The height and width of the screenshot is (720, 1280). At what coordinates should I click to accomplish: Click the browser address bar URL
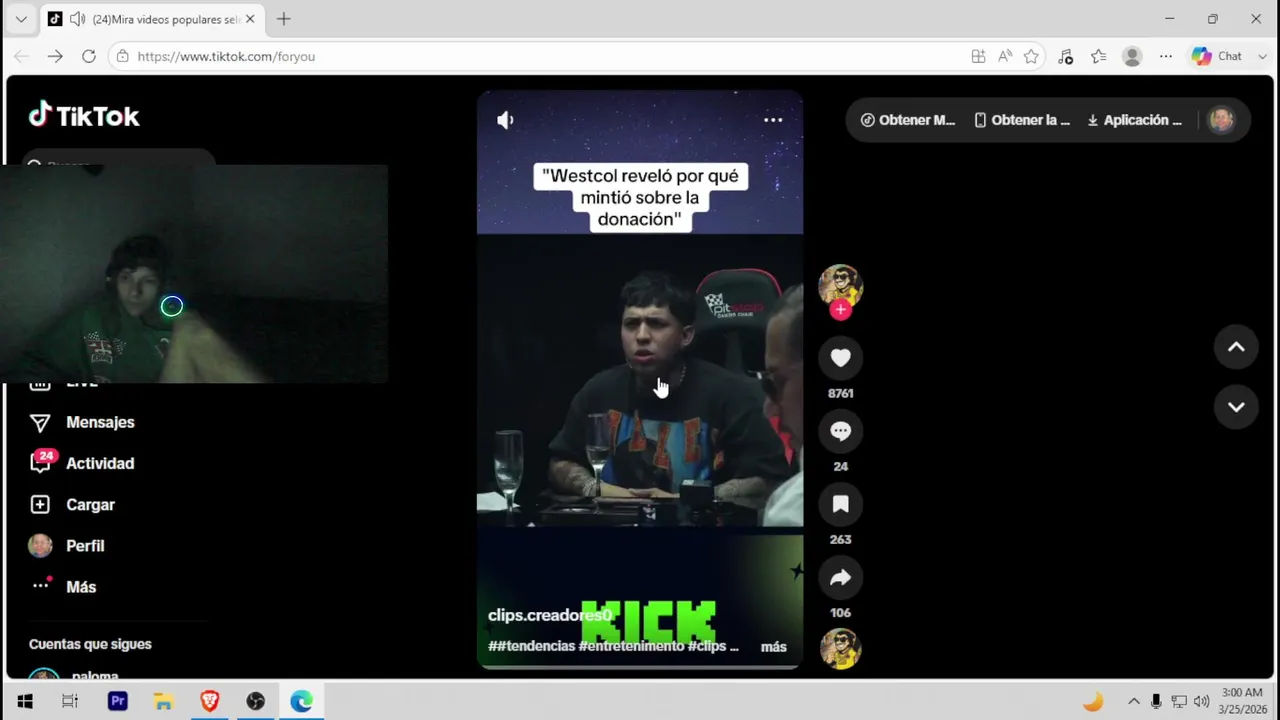pos(226,56)
